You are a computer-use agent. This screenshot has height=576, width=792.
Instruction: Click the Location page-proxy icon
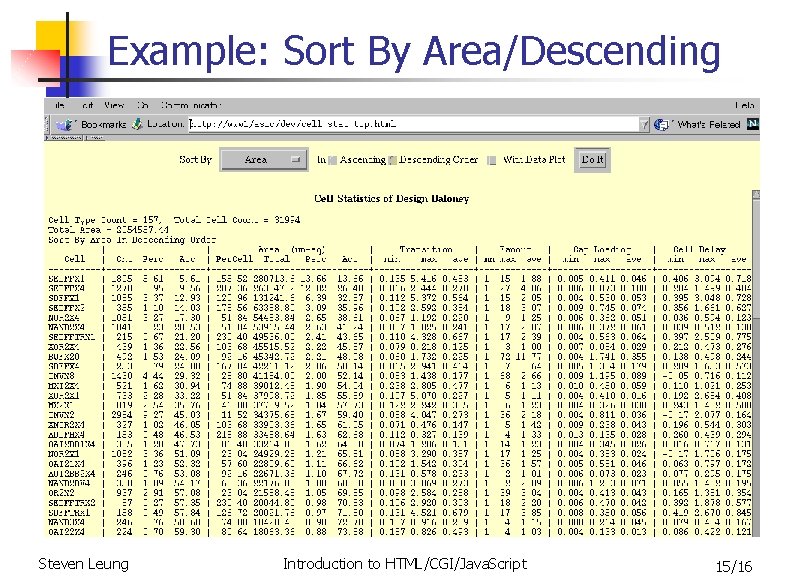[x=137, y=124]
